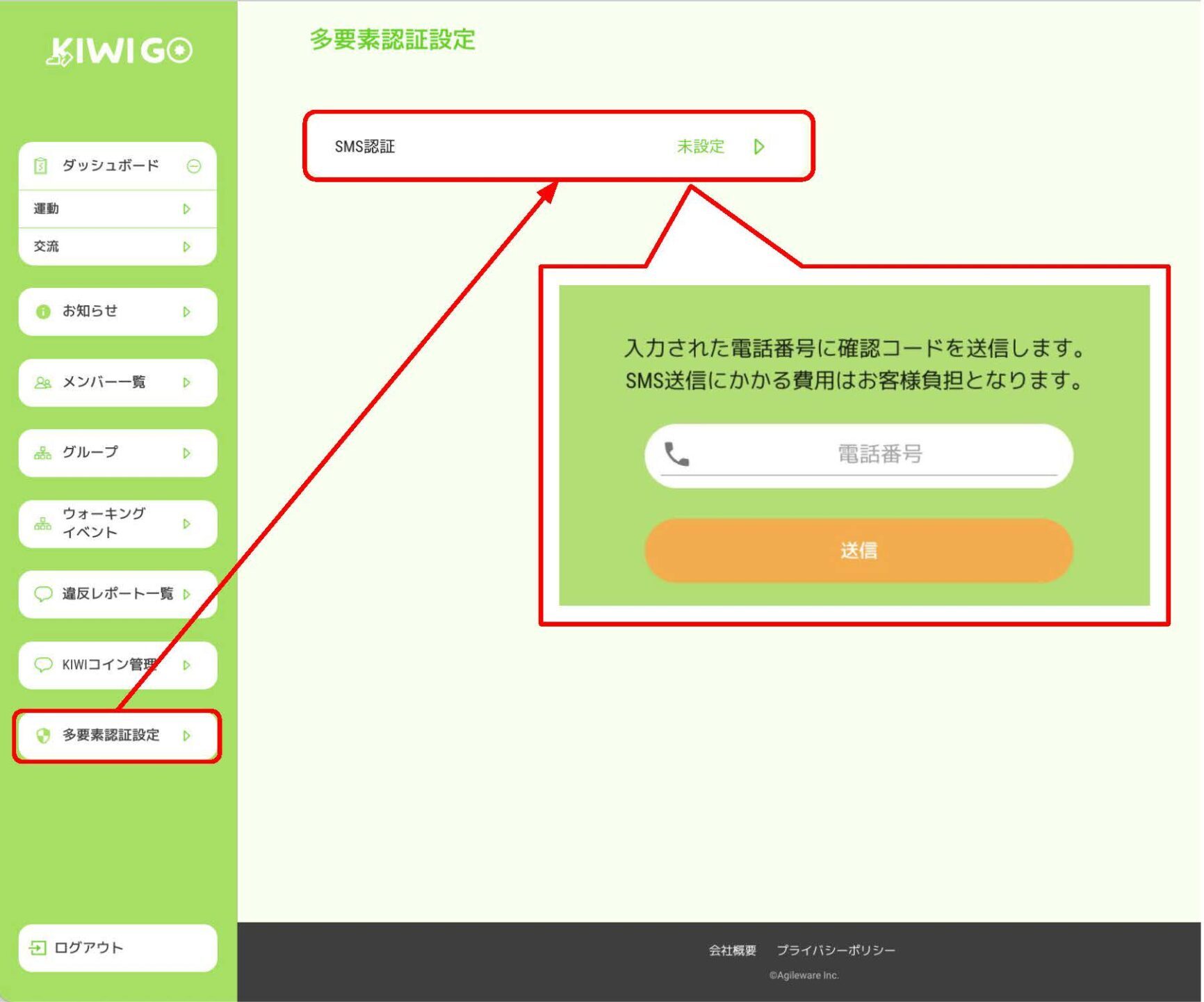
Task: Open the 違反レポート一覧 menu item
Action: pyautogui.click(x=117, y=594)
